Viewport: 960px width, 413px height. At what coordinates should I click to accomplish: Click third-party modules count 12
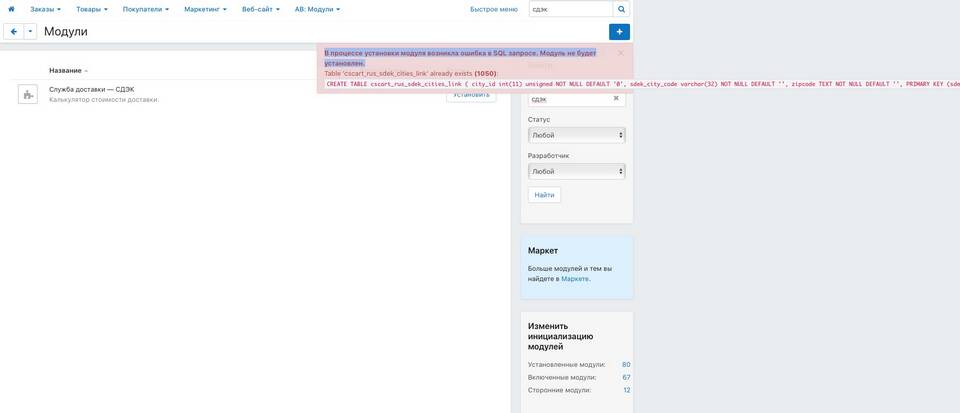[626, 390]
